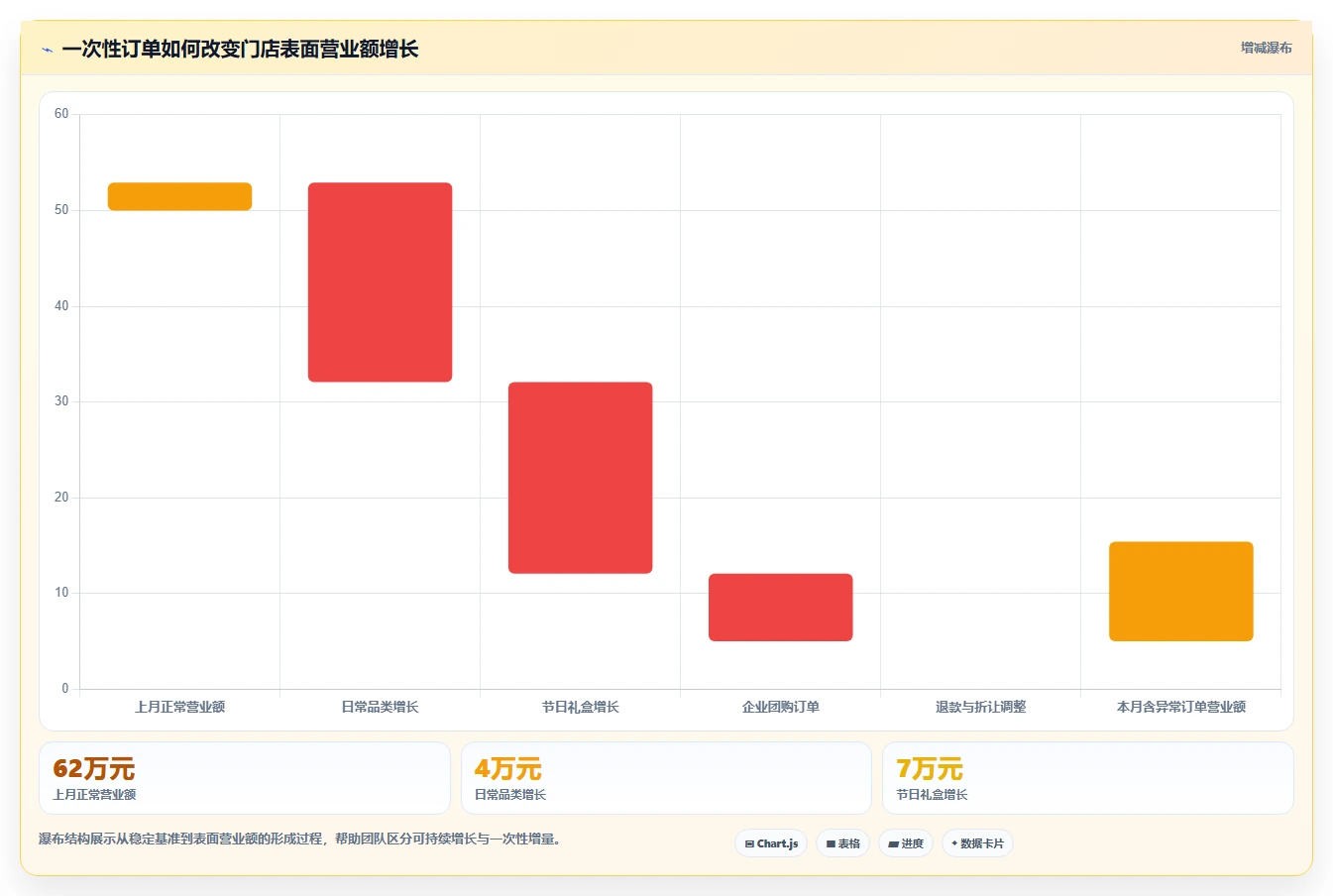This screenshot has width=1333, height=896.
Task: Click the Chart.js tag chip
Action: click(x=771, y=843)
